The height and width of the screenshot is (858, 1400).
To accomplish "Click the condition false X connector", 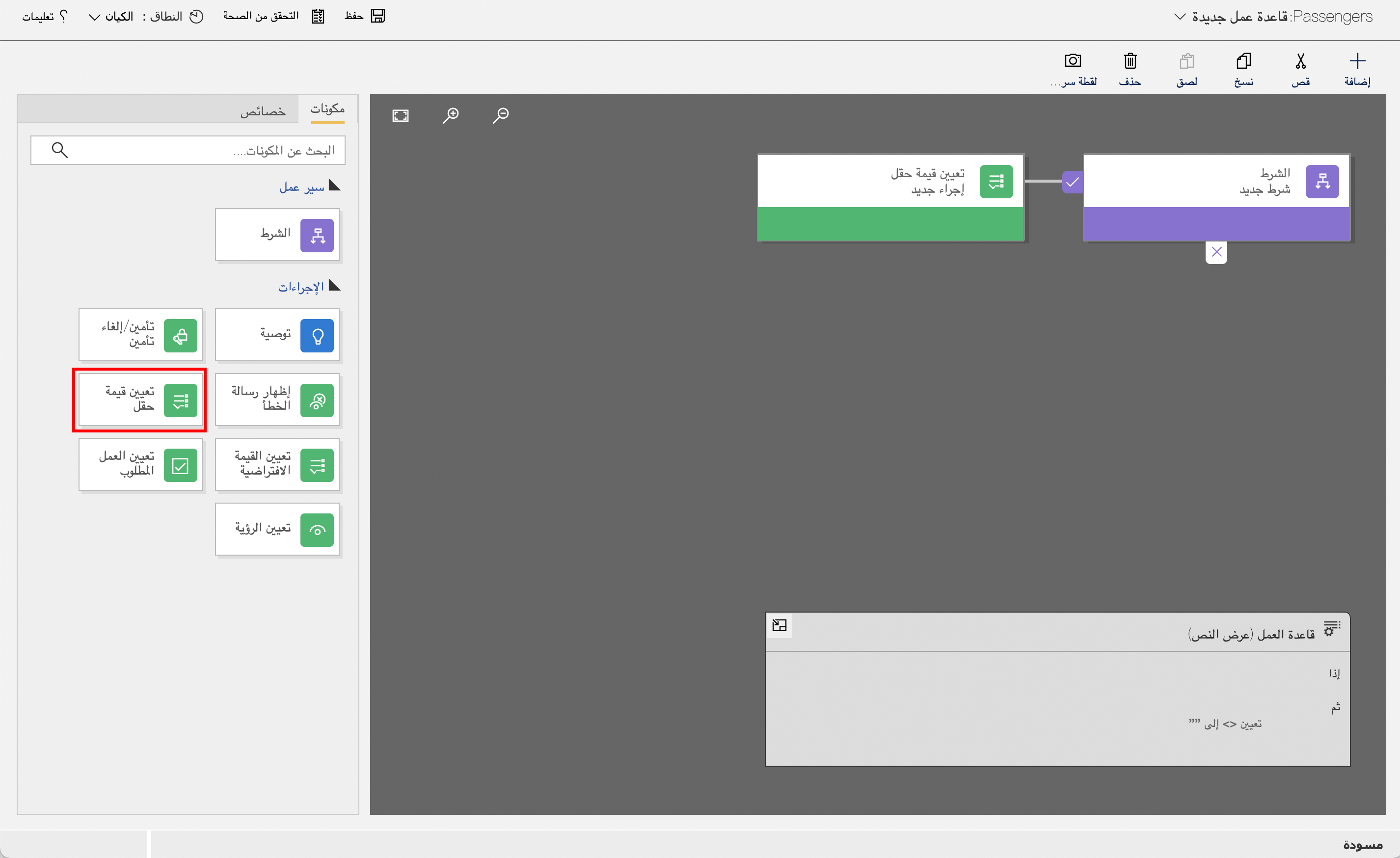I will point(1216,252).
